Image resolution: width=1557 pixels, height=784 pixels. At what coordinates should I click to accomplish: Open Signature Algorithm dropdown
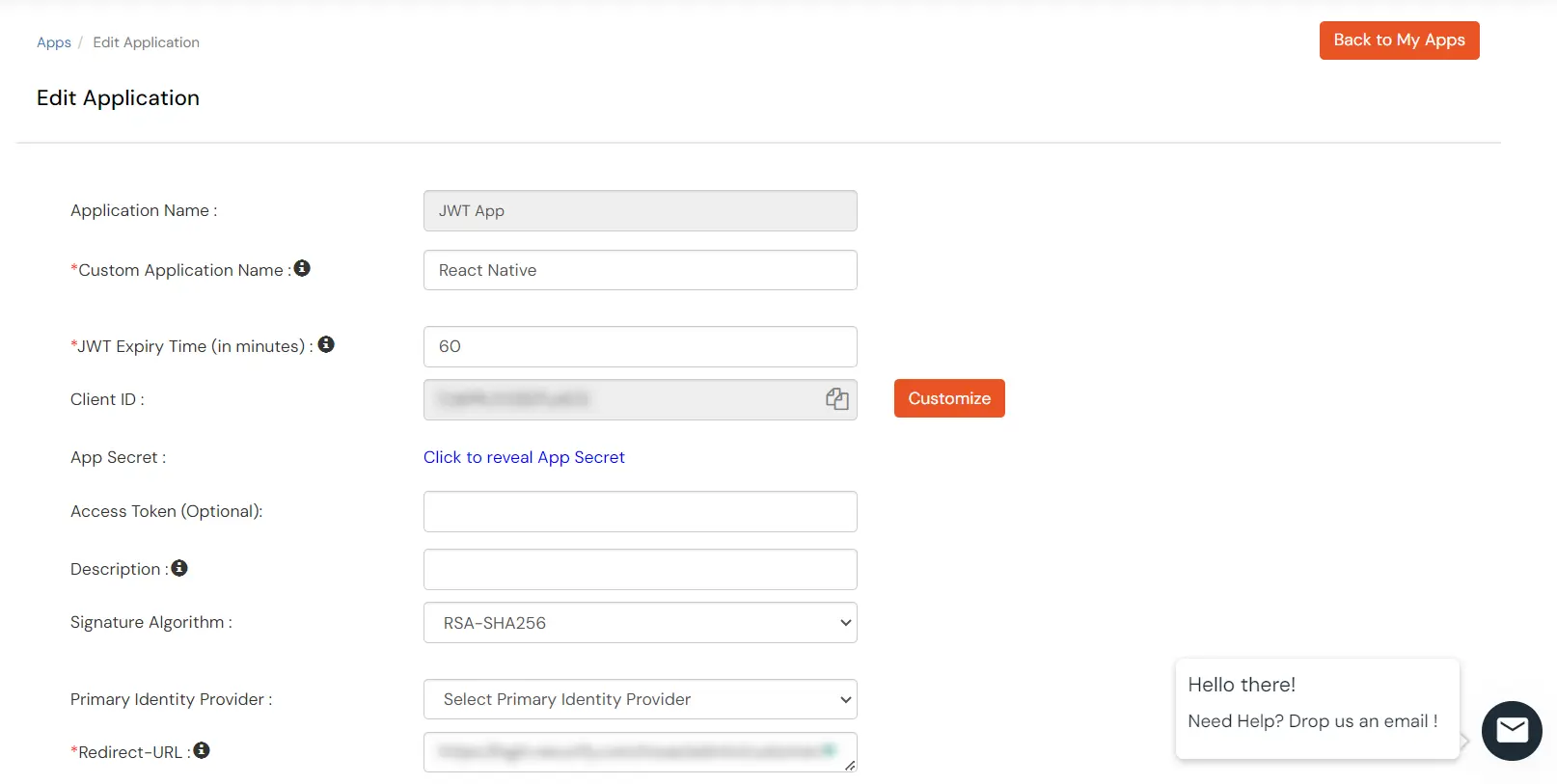(640, 623)
